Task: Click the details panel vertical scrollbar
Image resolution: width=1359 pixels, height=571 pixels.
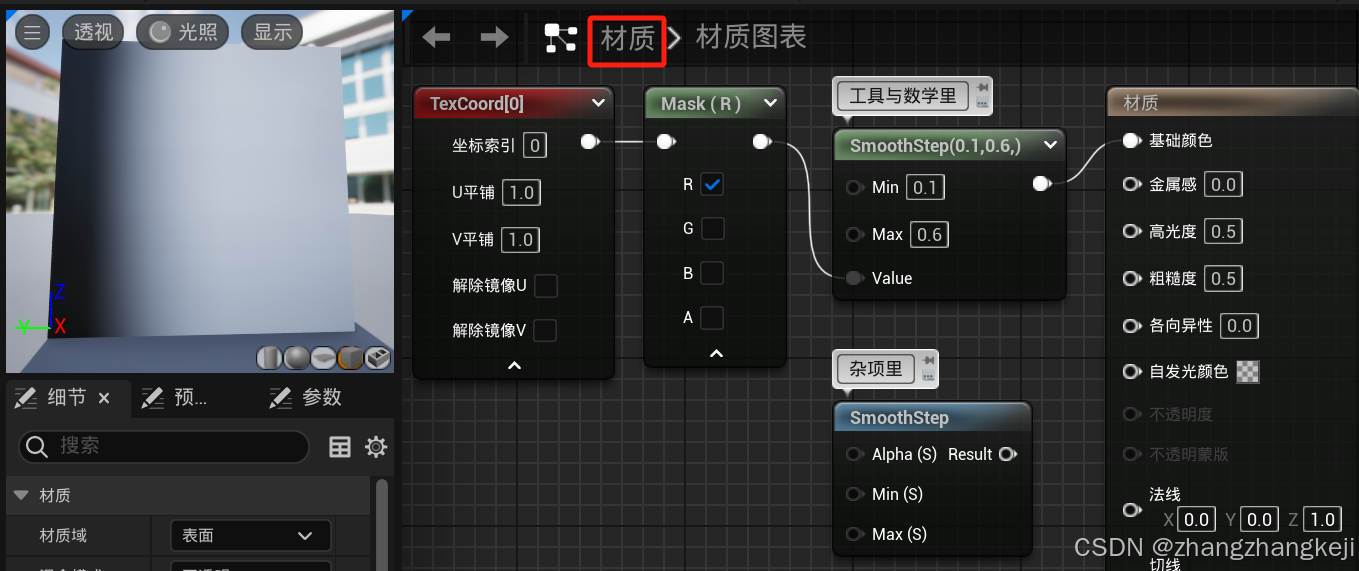Action: 381,524
